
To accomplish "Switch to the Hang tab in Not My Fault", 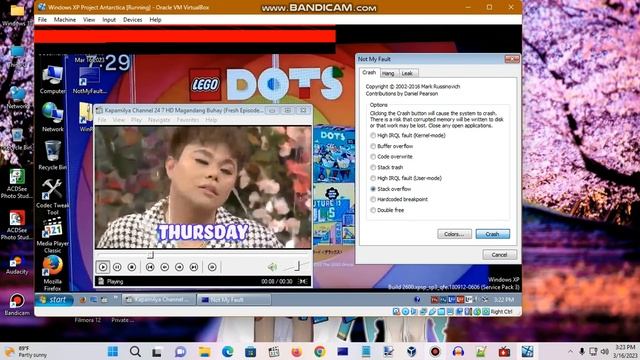I will [x=388, y=73].
